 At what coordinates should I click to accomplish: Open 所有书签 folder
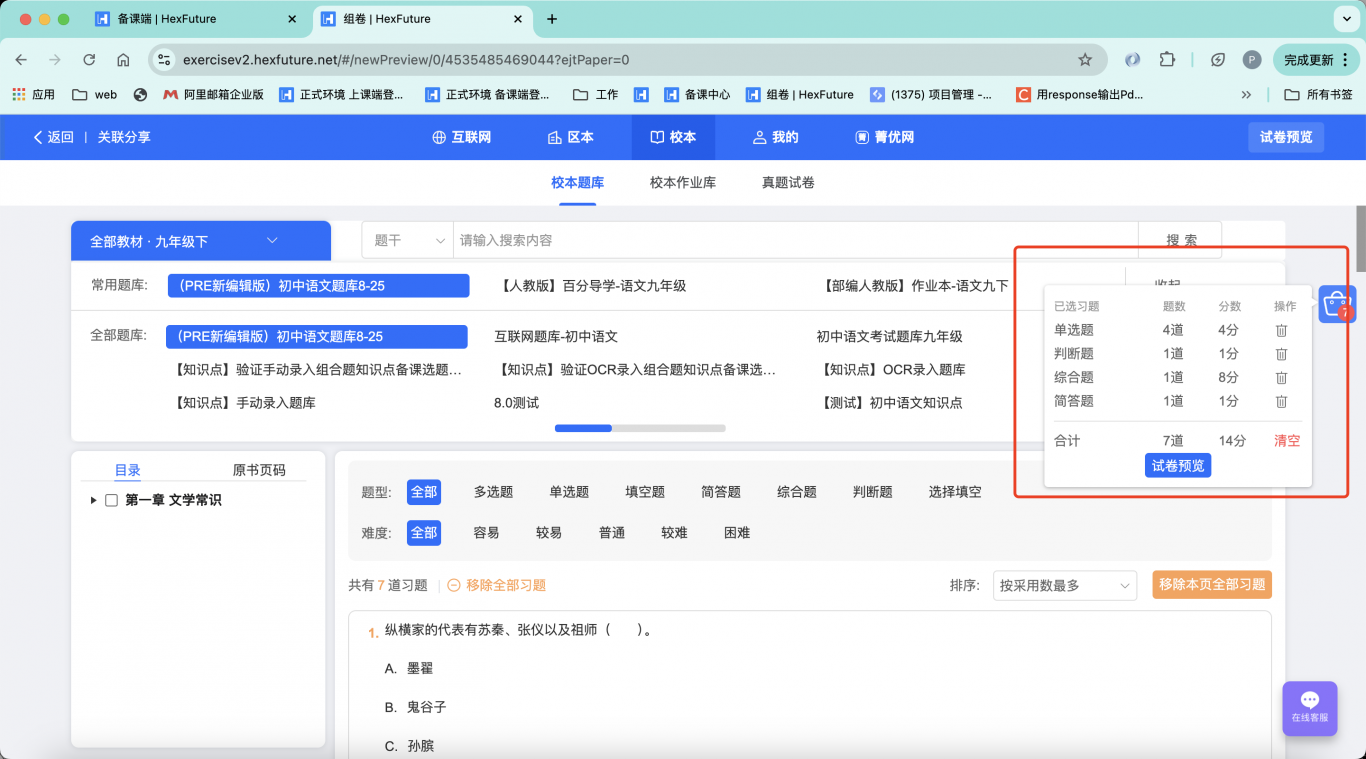click(1319, 95)
